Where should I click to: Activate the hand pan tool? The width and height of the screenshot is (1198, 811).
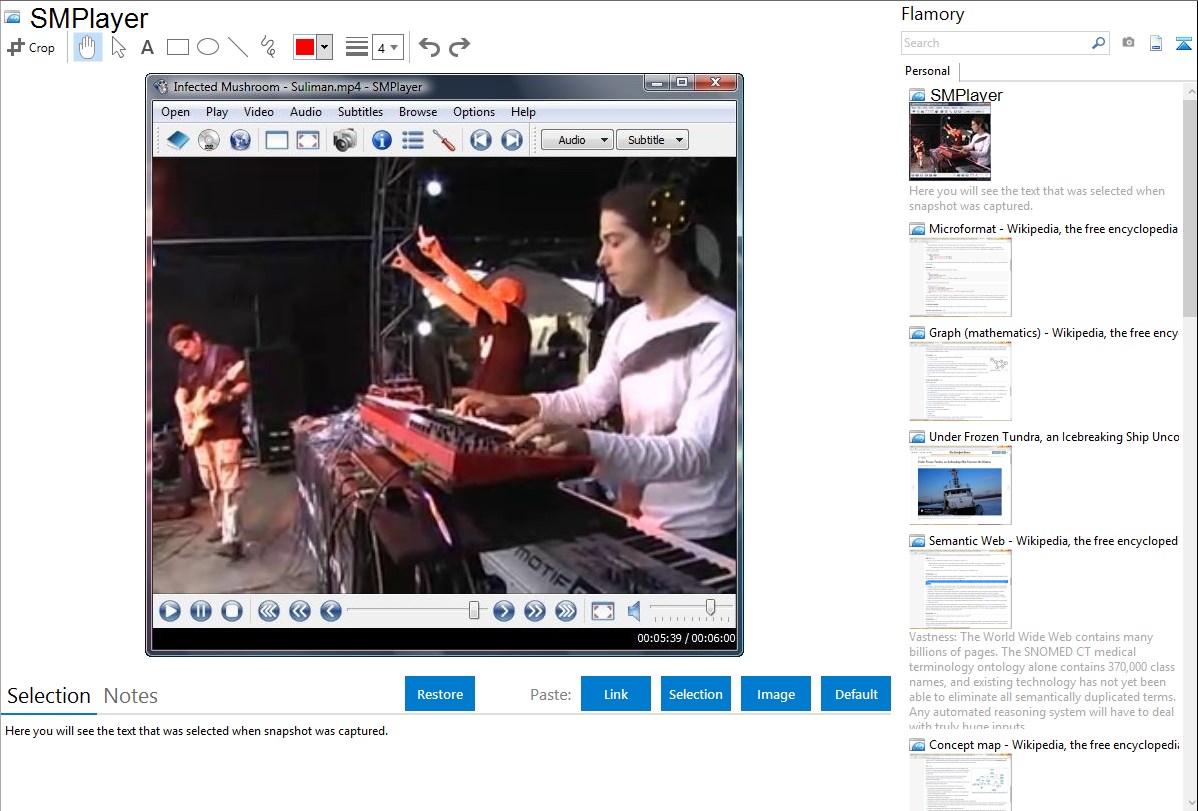87,47
